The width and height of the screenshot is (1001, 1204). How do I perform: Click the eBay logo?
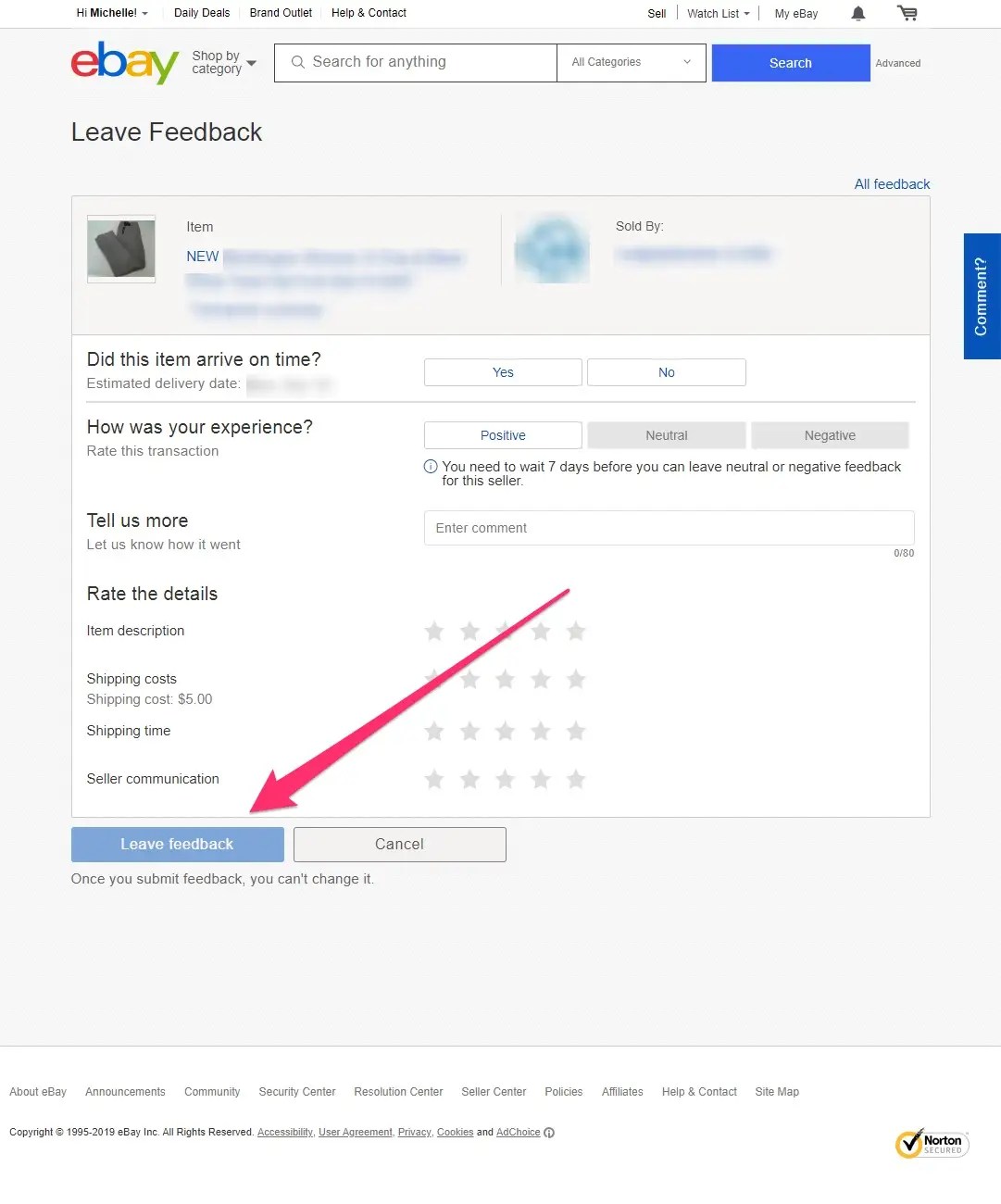[124, 63]
